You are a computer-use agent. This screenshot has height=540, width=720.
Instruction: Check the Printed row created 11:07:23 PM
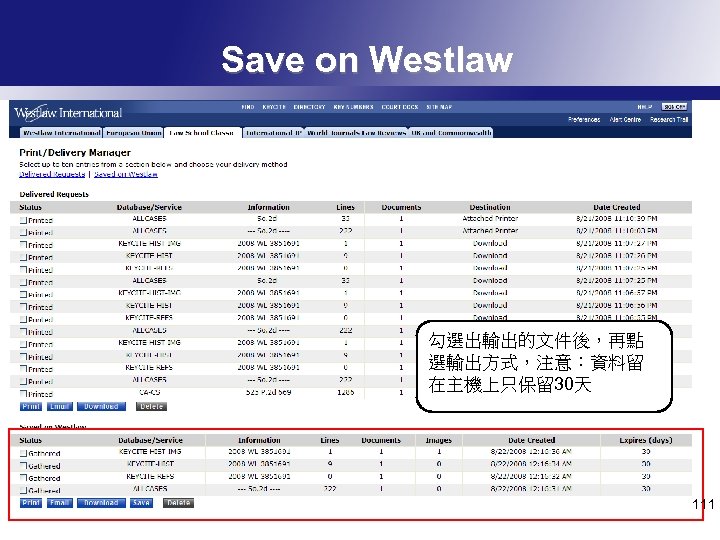[x=23, y=282]
